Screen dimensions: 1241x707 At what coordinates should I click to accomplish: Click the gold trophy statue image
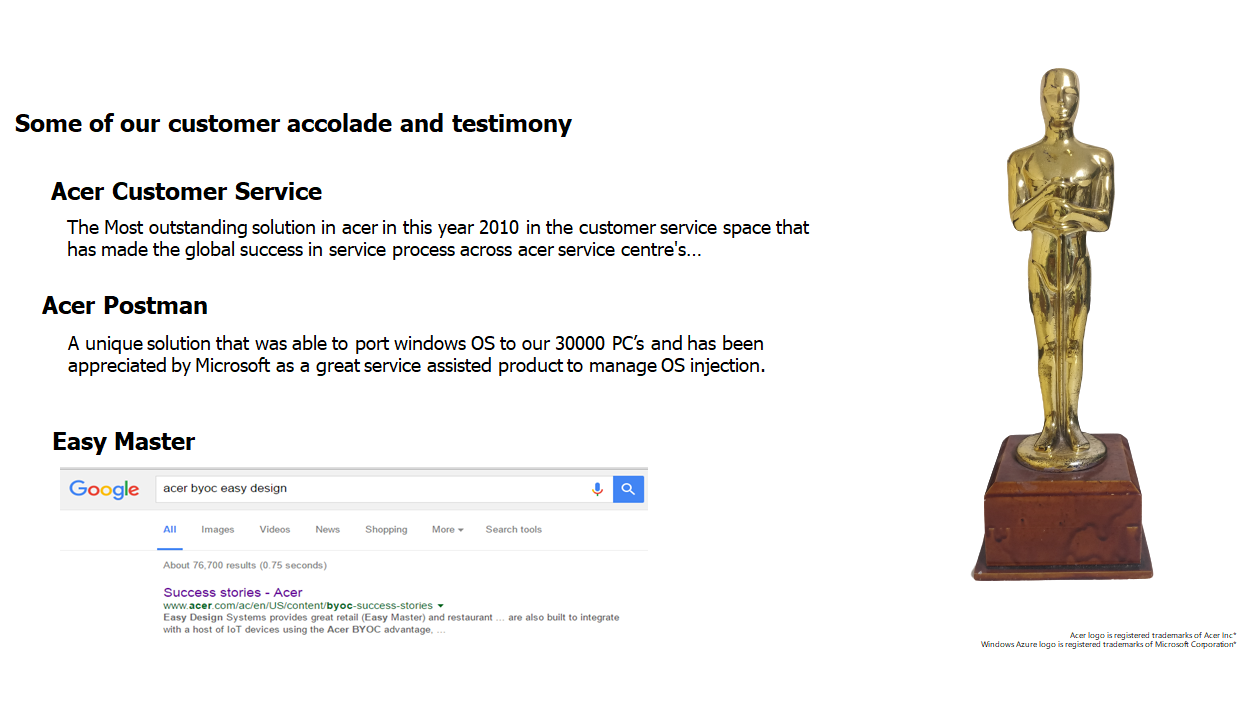[x=1061, y=325]
